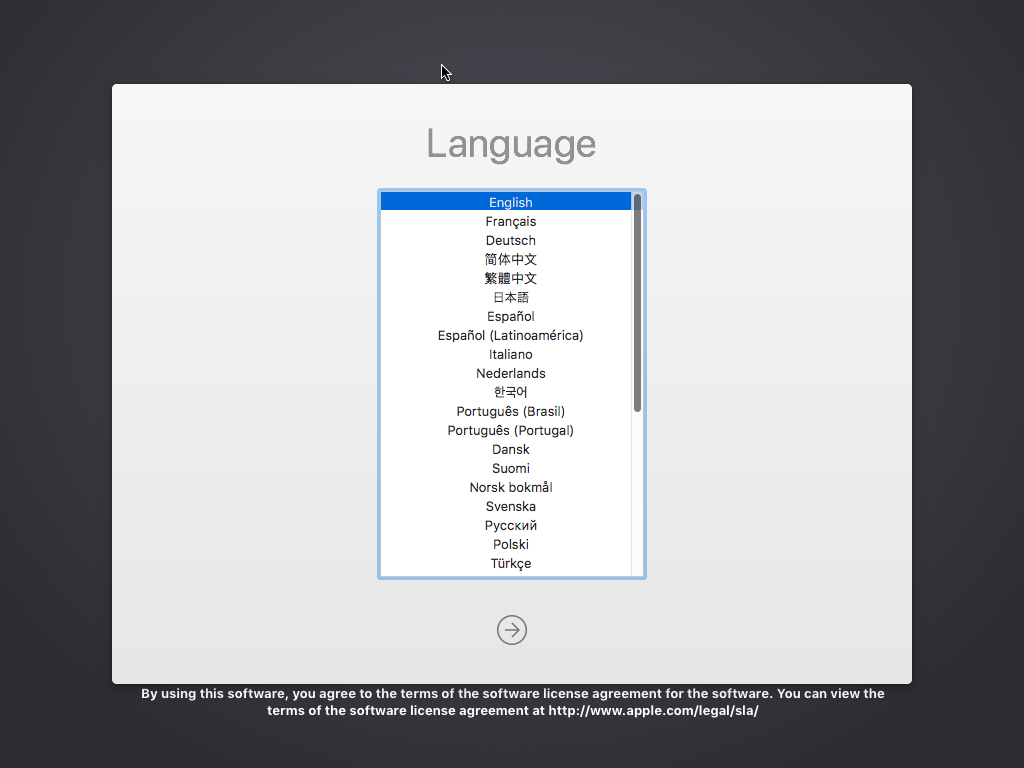
Task: Choose Español (Latinoamérica) option
Action: 510,335
